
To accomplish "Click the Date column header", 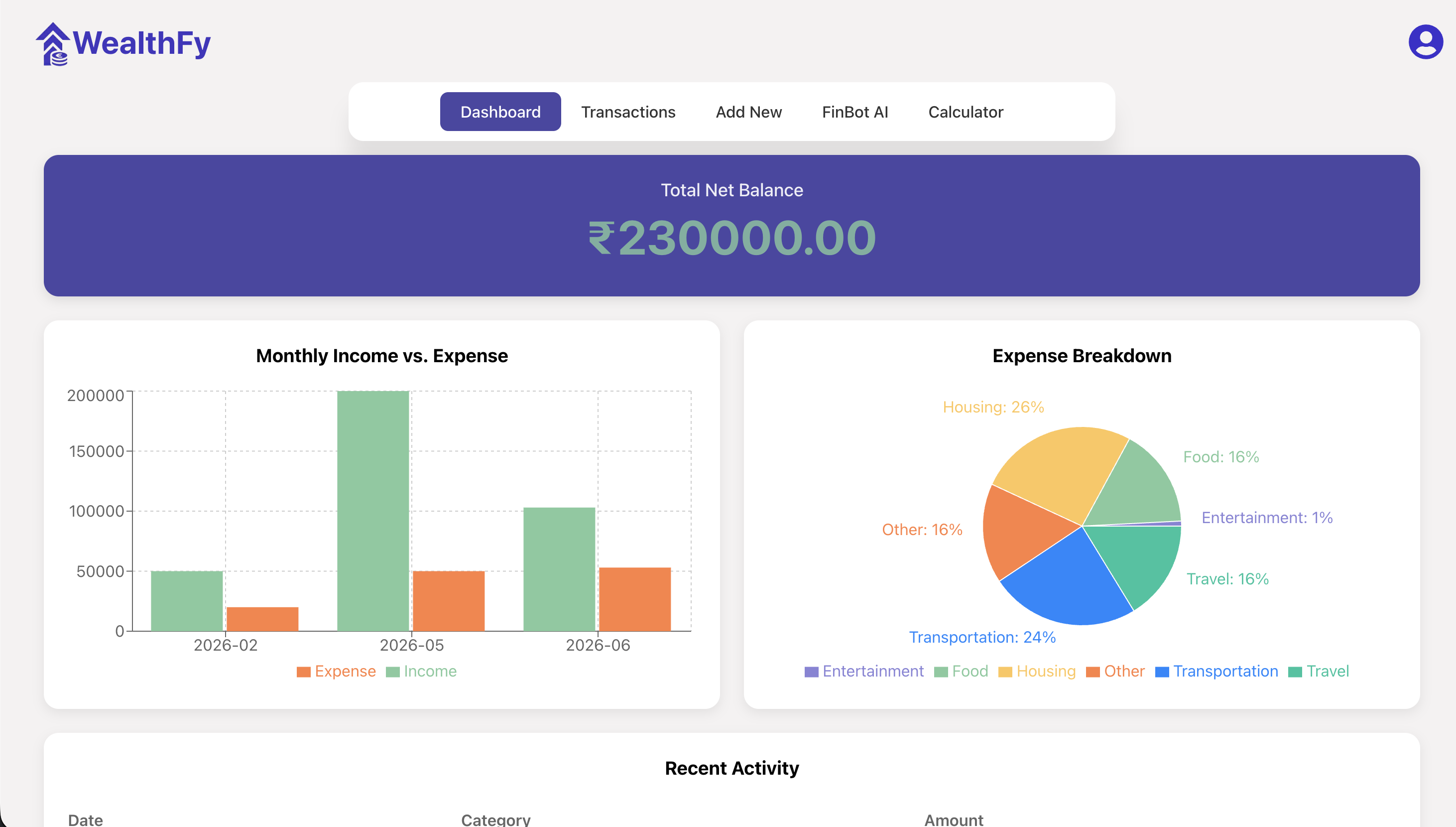I will [x=85, y=820].
